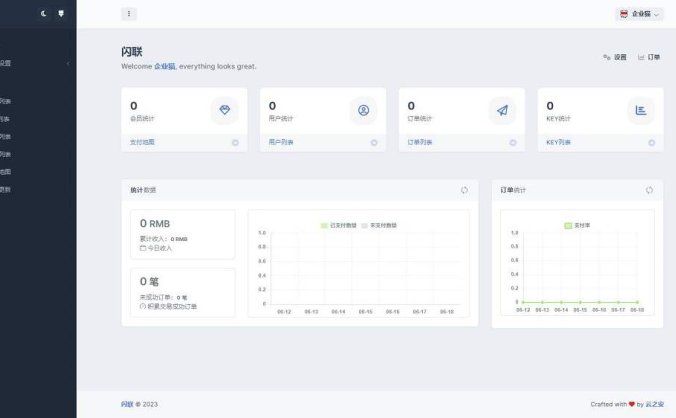Click round icon at right of 订单列表 footer
This screenshot has height=418, width=676.
pyautogui.click(x=513, y=143)
